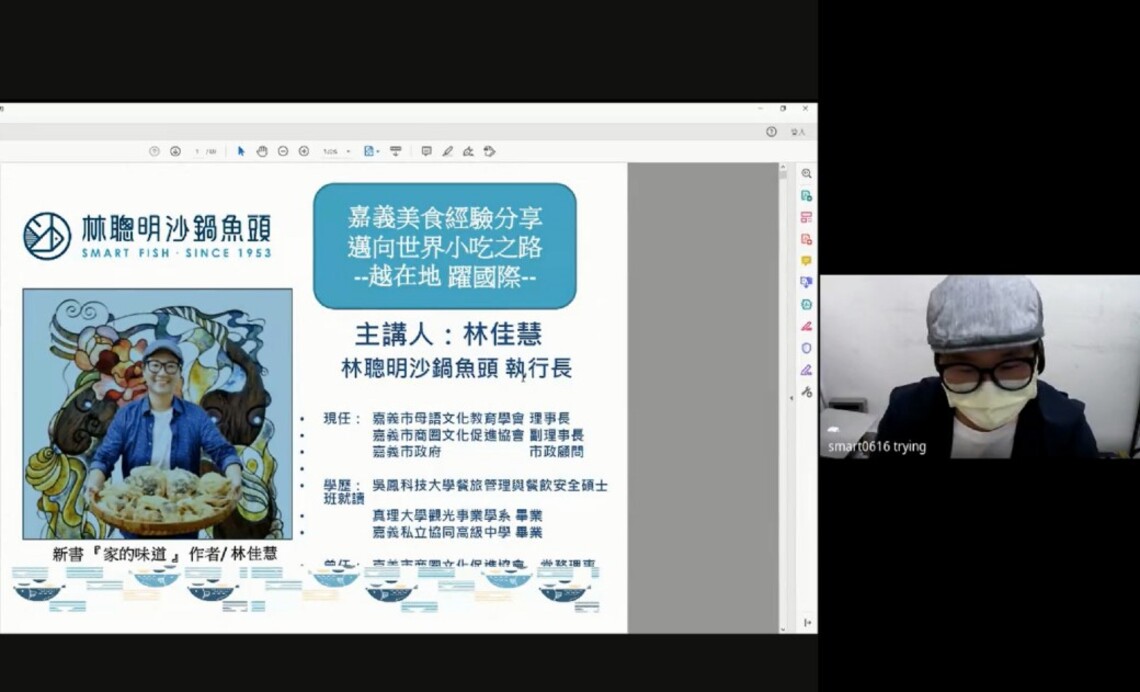Open the purple Fill and Sign tool
Screen dimensions: 1140x692
pyautogui.click(x=806, y=370)
